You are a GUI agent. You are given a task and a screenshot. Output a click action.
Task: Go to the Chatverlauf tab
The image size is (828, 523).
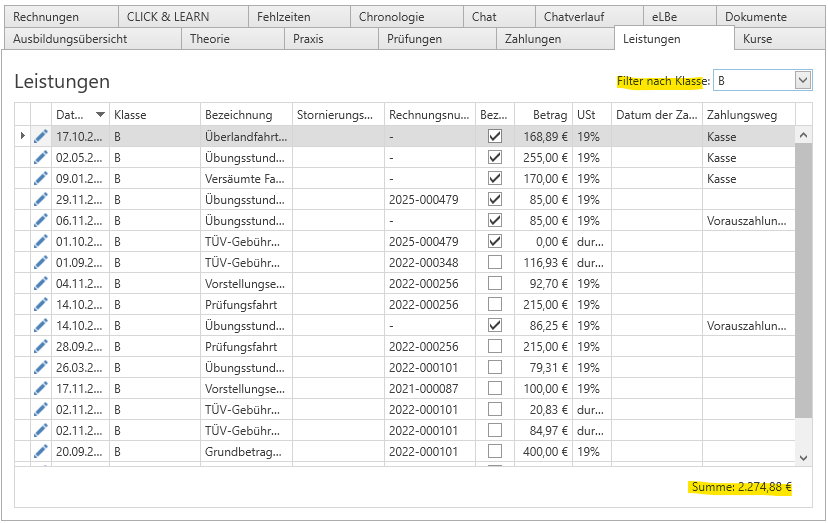(x=589, y=17)
